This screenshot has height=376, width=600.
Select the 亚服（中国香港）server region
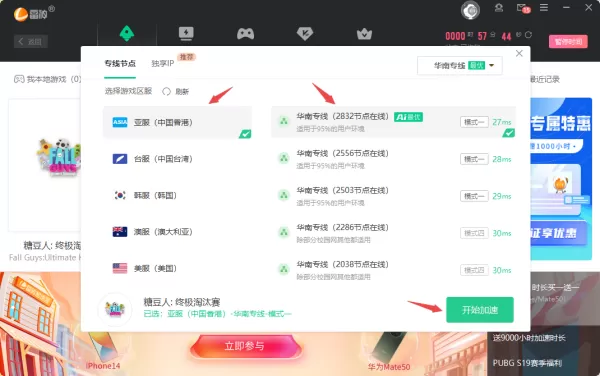tap(178, 122)
